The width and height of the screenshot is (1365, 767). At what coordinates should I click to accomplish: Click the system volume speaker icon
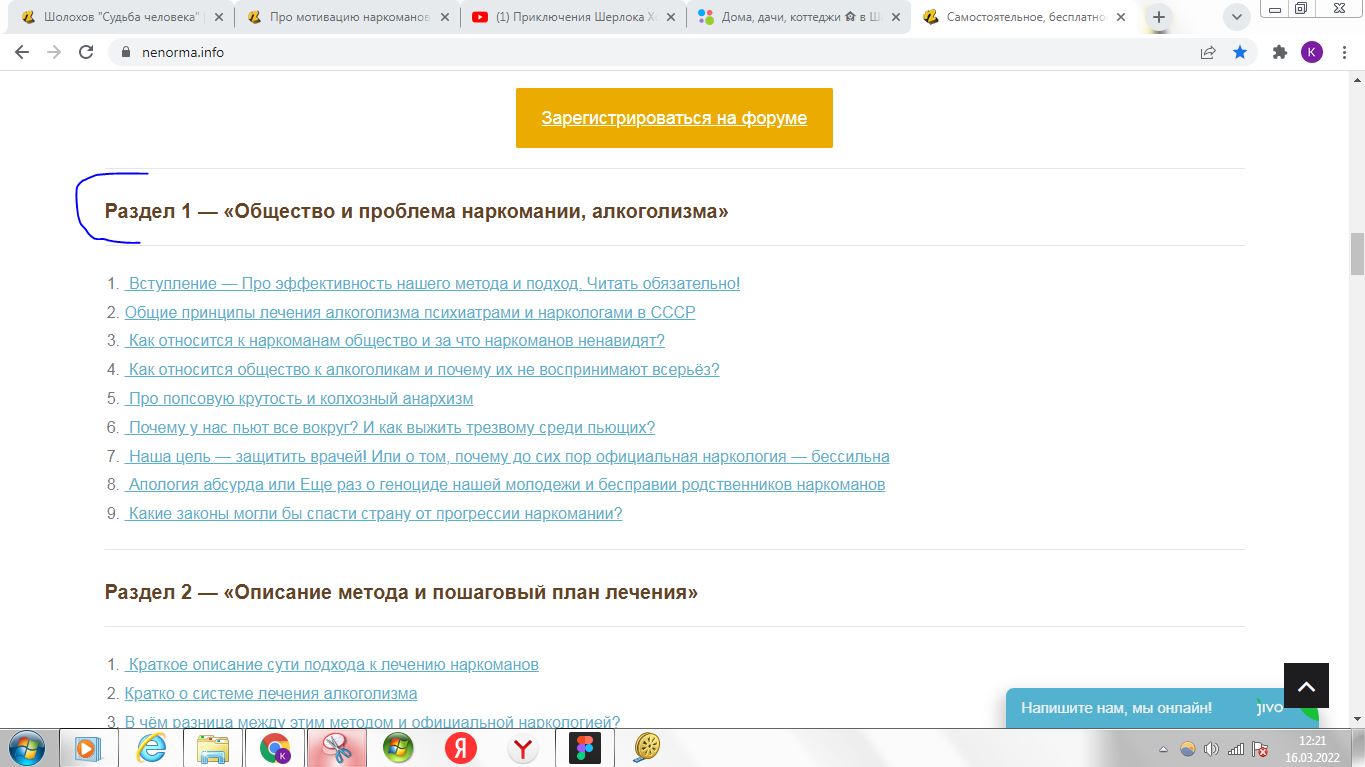click(x=1211, y=749)
